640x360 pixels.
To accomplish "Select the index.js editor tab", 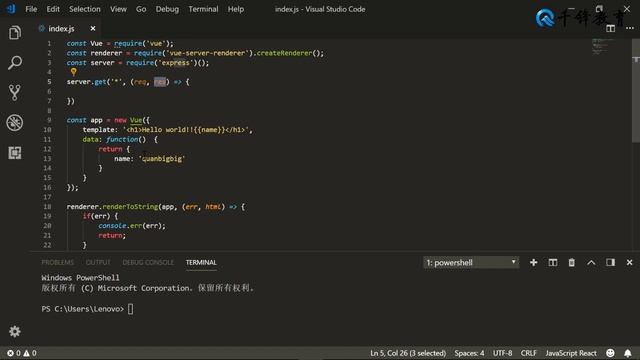I will pyautogui.click(x=61, y=29).
